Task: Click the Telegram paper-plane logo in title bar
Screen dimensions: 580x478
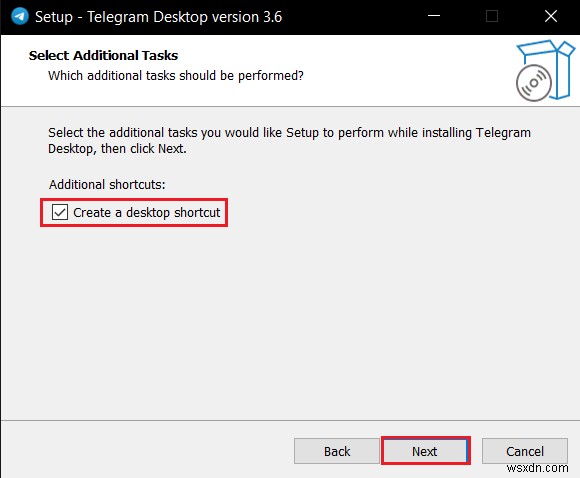Action: click(x=20, y=16)
